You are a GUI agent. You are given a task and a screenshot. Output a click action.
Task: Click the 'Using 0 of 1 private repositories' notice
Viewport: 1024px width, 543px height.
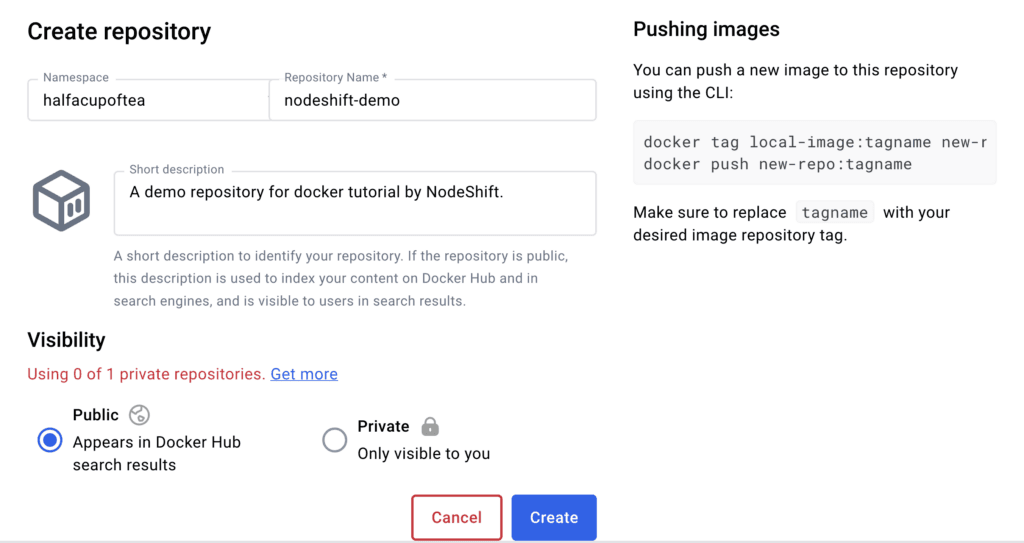coord(146,374)
